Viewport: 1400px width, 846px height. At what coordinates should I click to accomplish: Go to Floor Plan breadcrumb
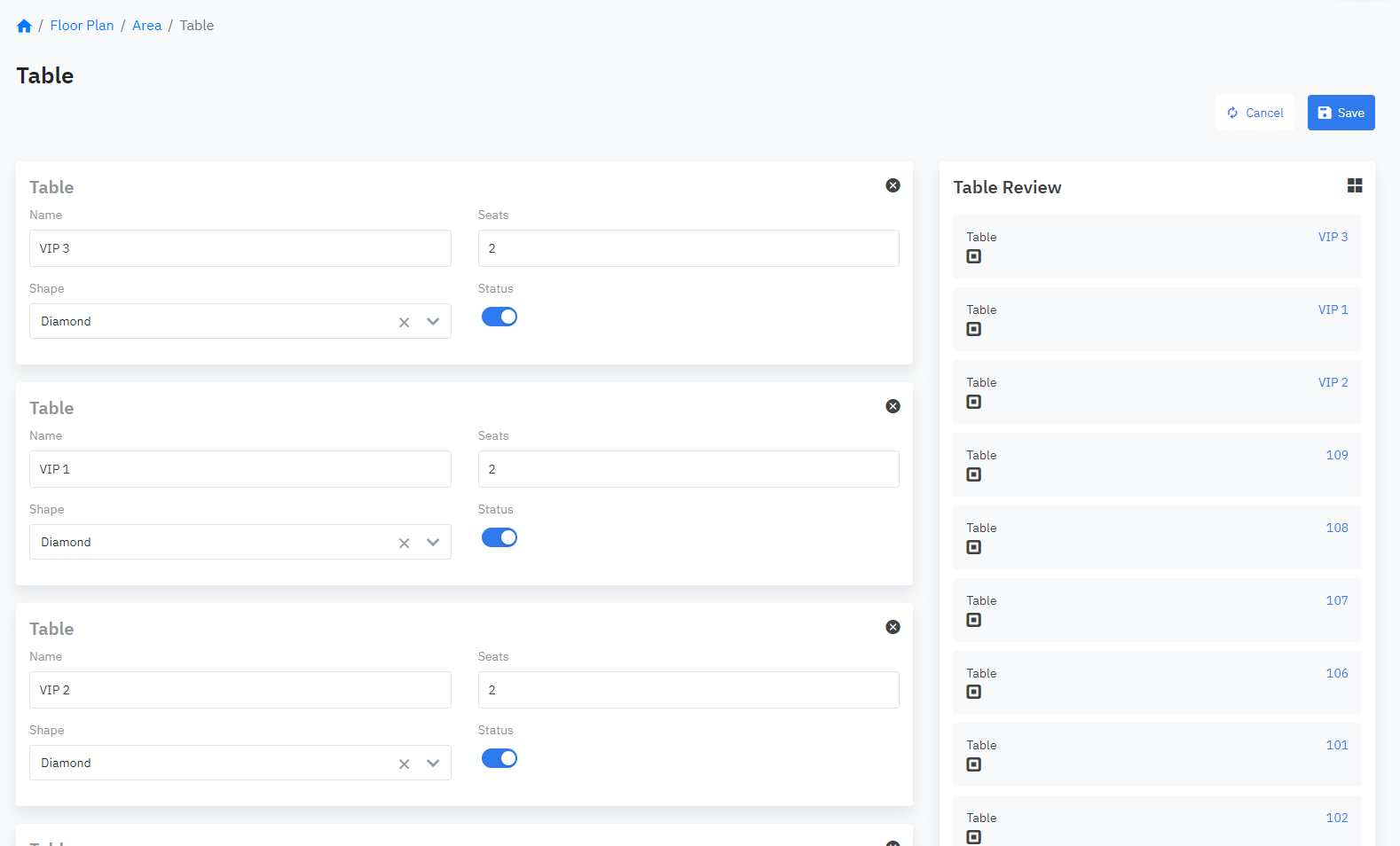pos(82,26)
